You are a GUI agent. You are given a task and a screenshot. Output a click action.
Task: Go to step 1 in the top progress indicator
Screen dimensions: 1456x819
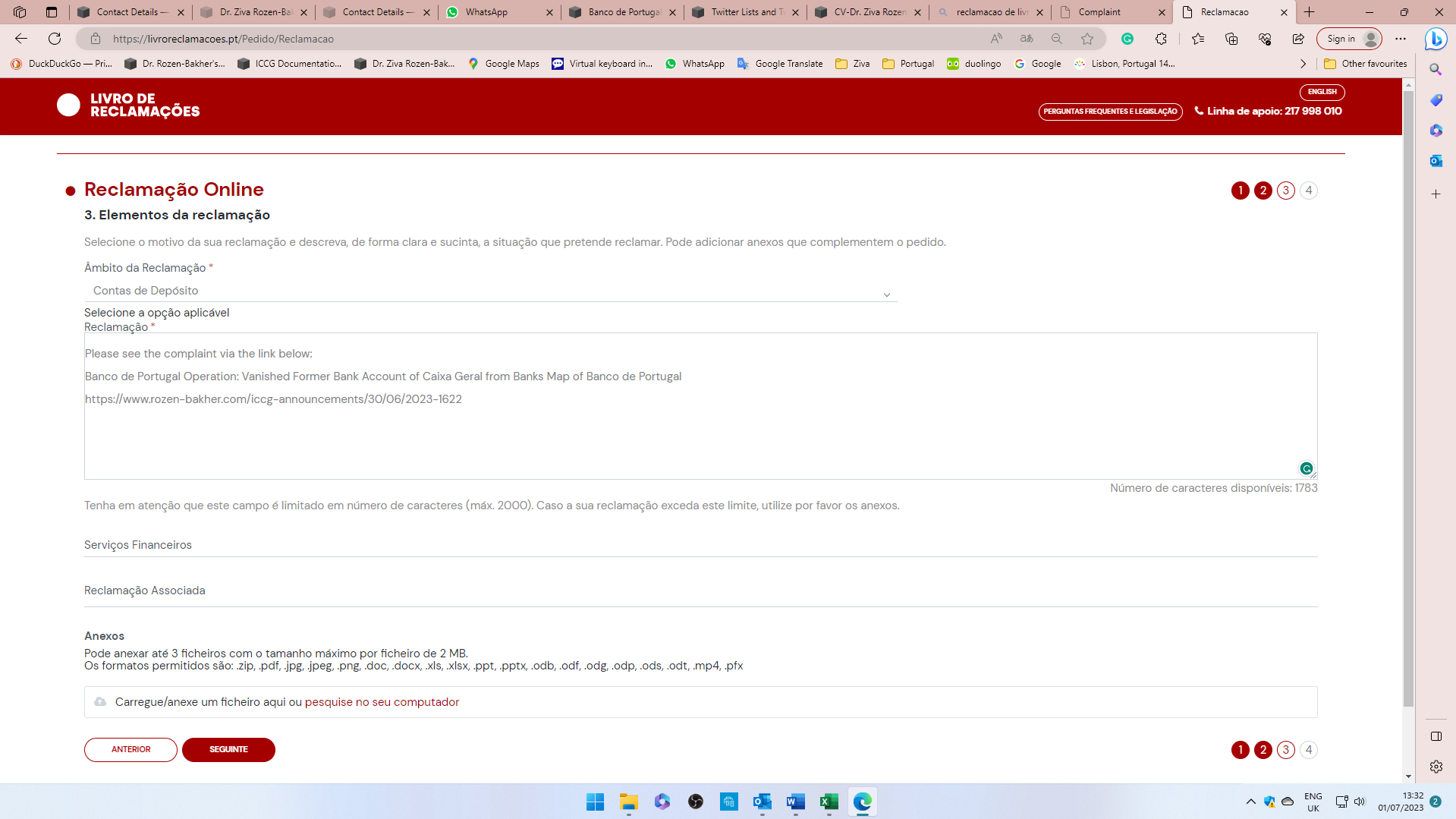[x=1240, y=191]
